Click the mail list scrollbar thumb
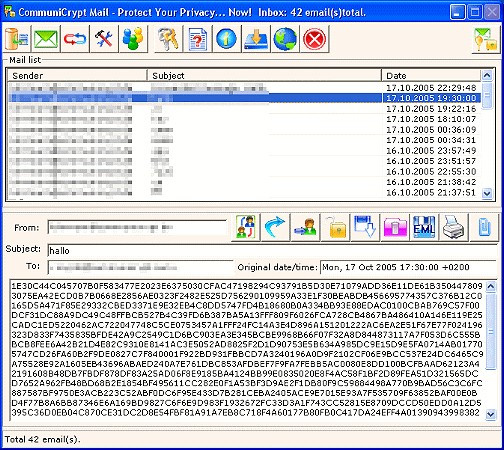The image size is (504, 450). coord(487,95)
